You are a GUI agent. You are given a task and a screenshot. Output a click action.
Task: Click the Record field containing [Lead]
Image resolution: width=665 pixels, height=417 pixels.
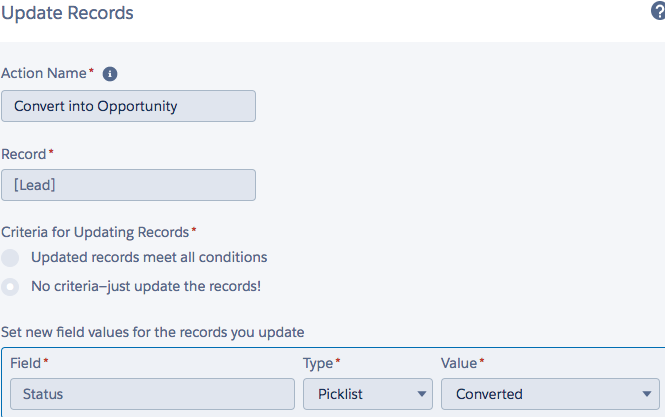pyautogui.click(x=128, y=185)
